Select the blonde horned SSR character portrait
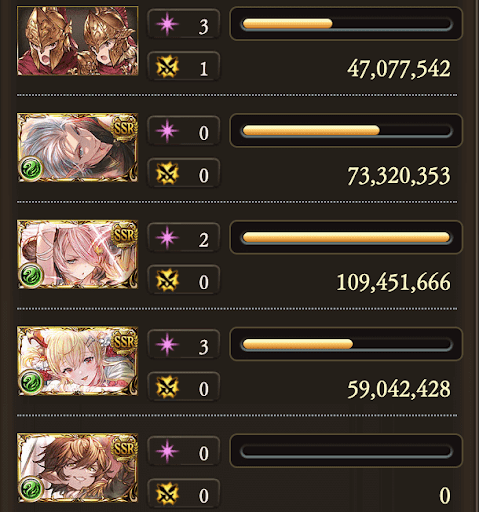Viewport: 479px width, 512px height. [x=77, y=361]
